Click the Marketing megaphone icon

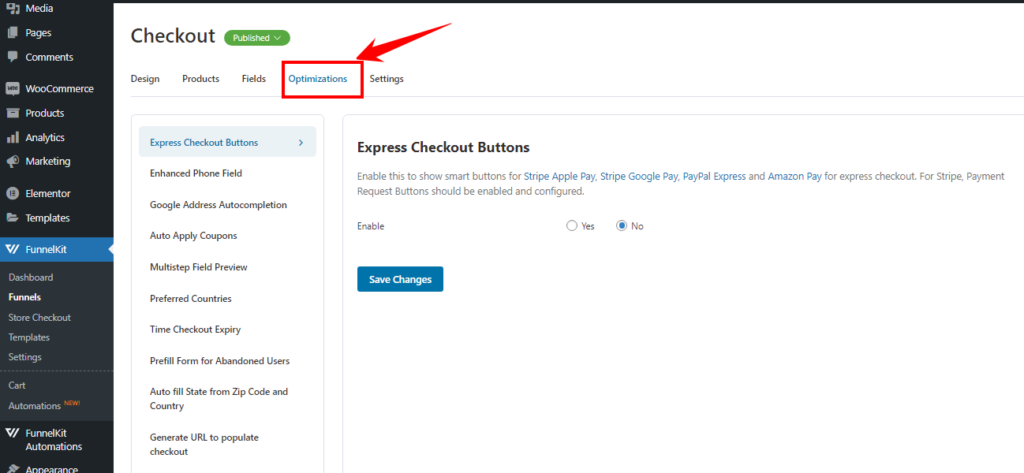point(12,161)
